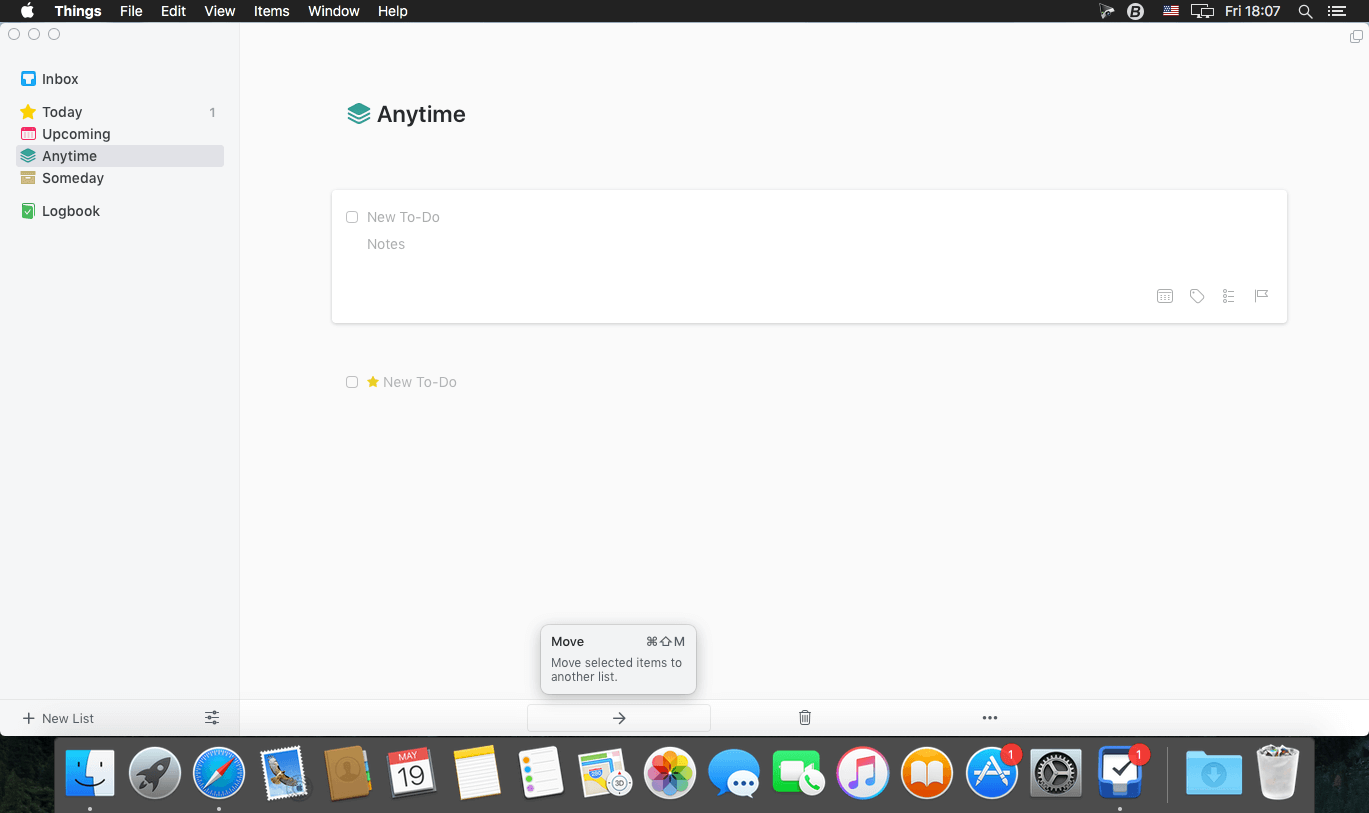Add a checklist using the checklist icon

coord(1228,296)
